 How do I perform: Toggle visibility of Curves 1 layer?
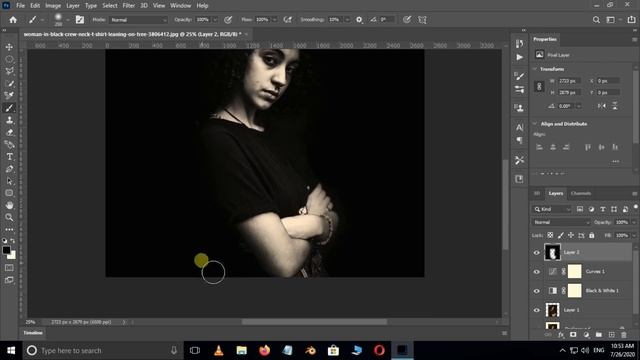pos(537,272)
